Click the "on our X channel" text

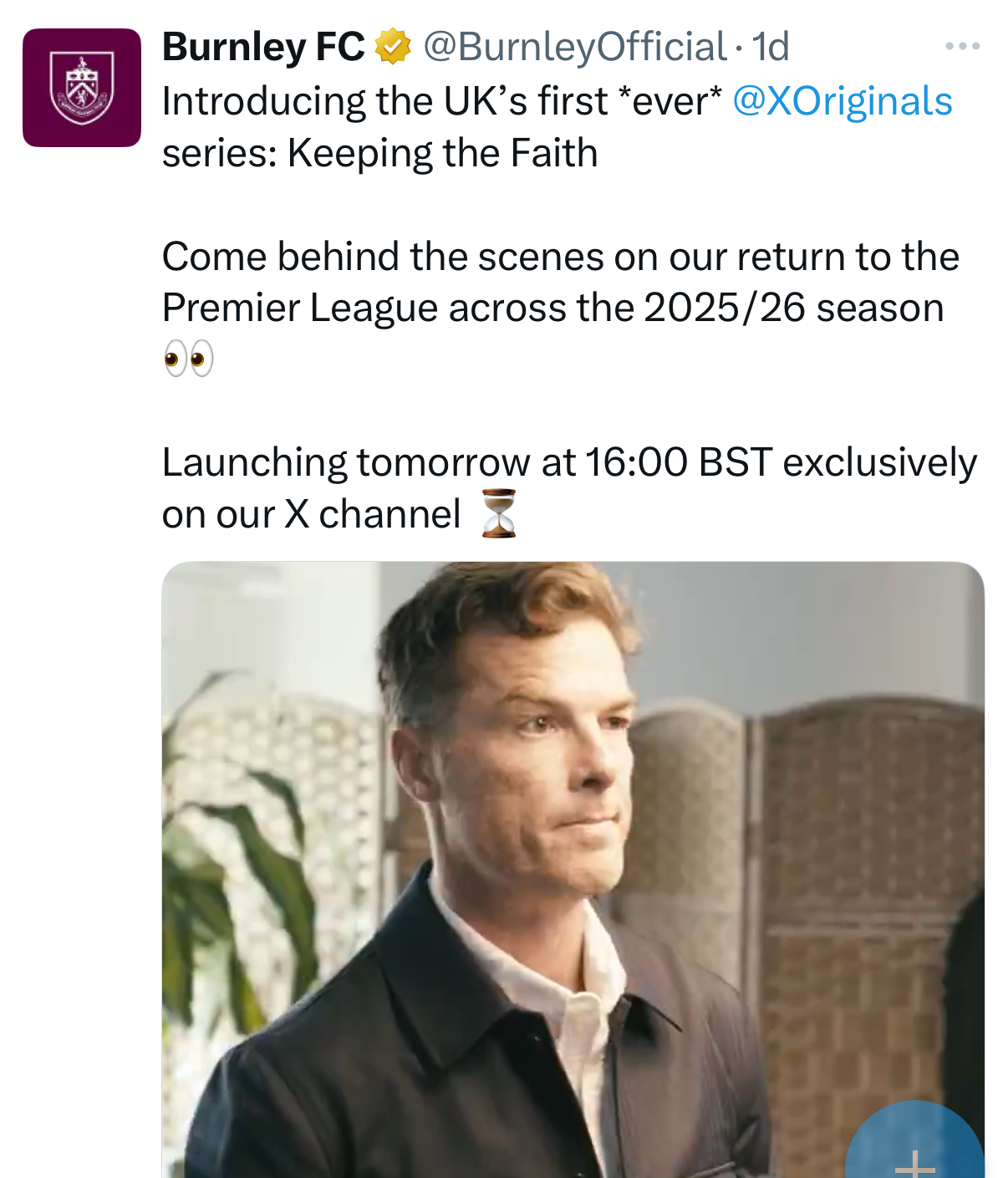point(311,514)
